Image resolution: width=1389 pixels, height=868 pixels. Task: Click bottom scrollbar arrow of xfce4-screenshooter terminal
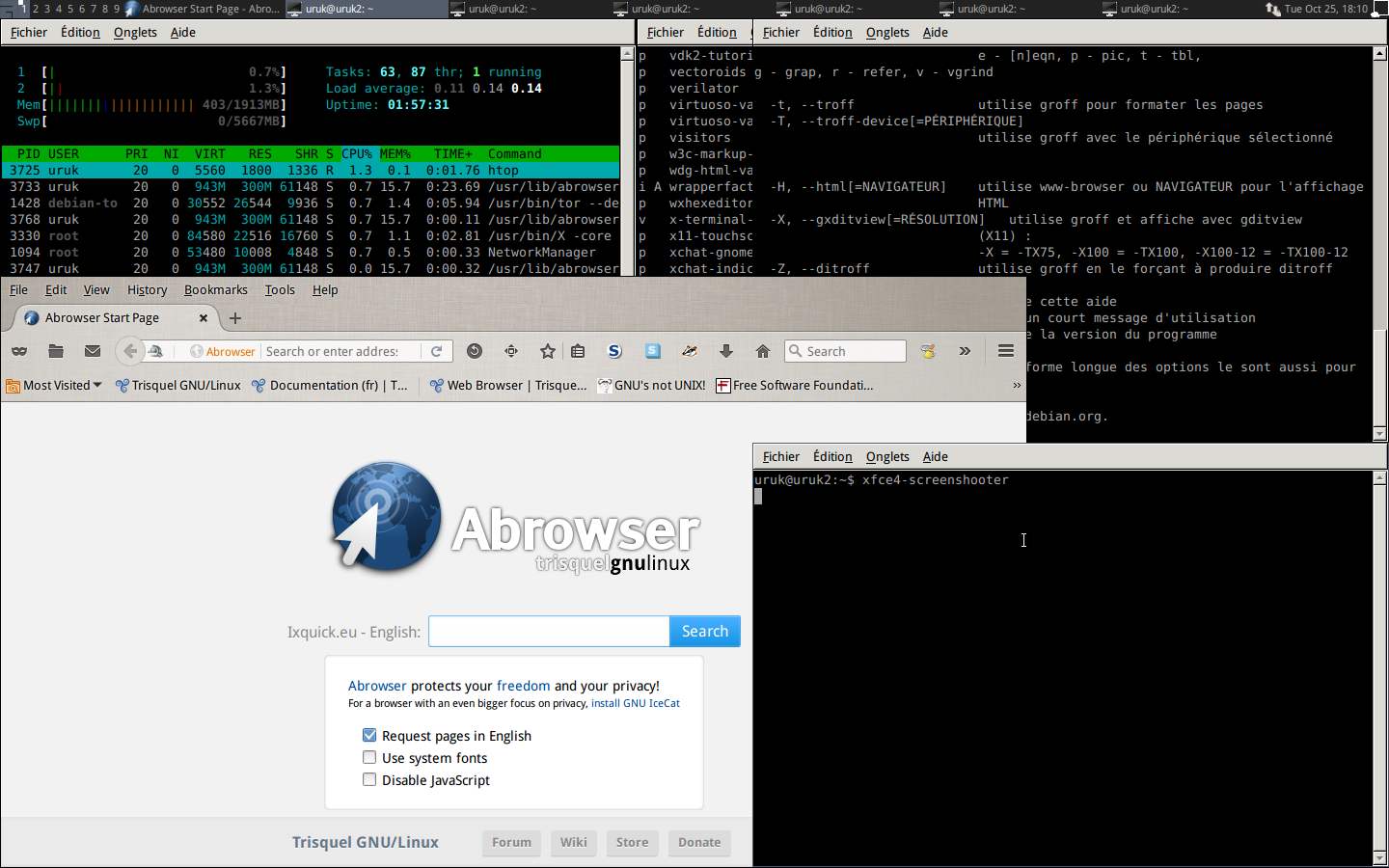pyautogui.click(x=1379, y=858)
